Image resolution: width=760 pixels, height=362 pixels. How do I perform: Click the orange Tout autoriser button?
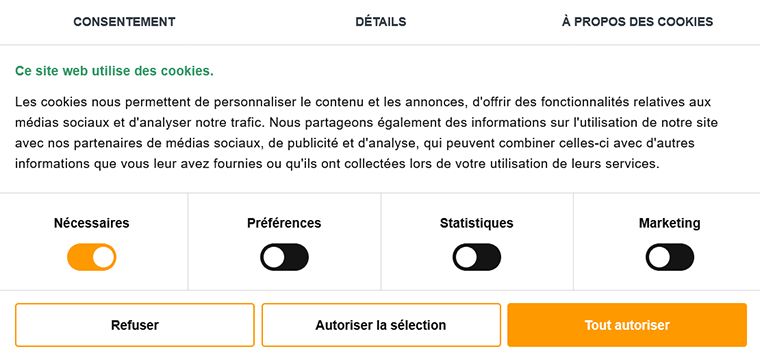pyautogui.click(x=627, y=325)
